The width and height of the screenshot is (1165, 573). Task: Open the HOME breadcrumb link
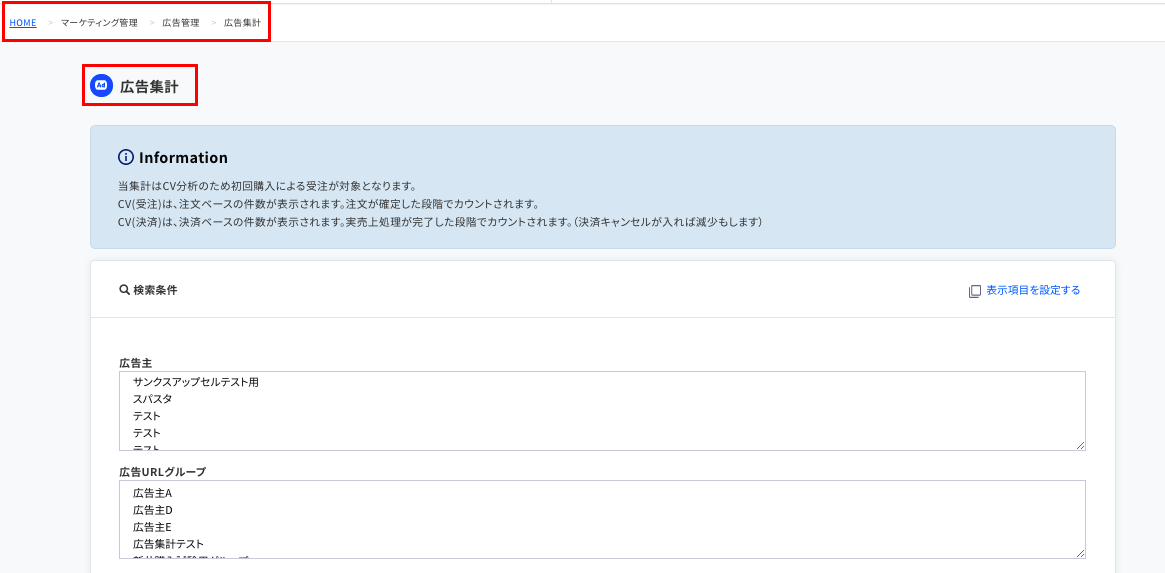23,23
